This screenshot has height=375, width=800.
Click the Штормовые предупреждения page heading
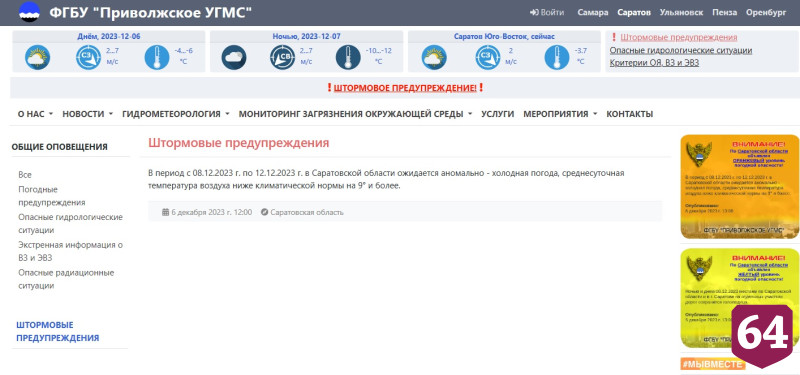click(239, 143)
